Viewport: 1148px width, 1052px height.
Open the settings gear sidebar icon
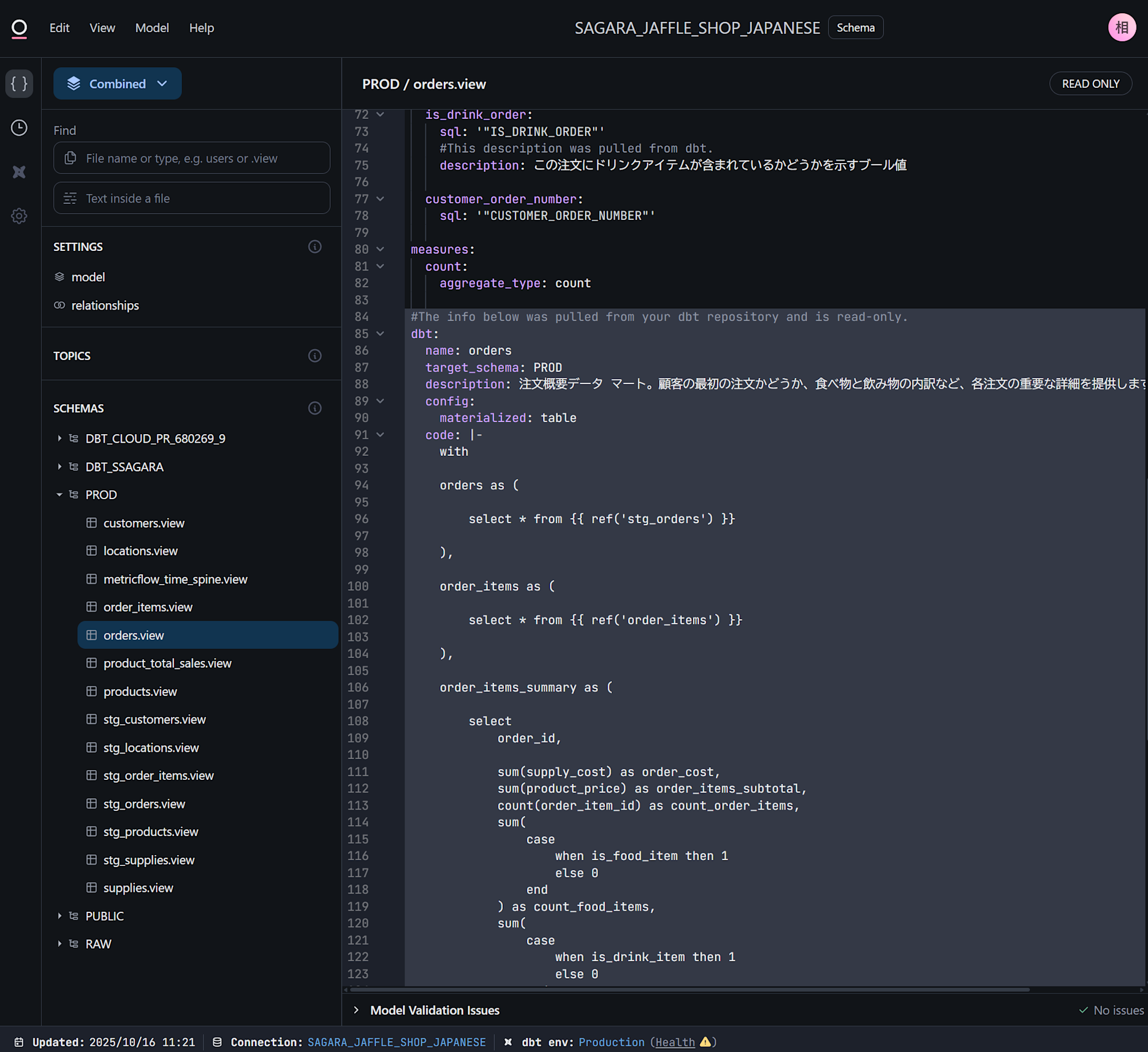point(19,216)
